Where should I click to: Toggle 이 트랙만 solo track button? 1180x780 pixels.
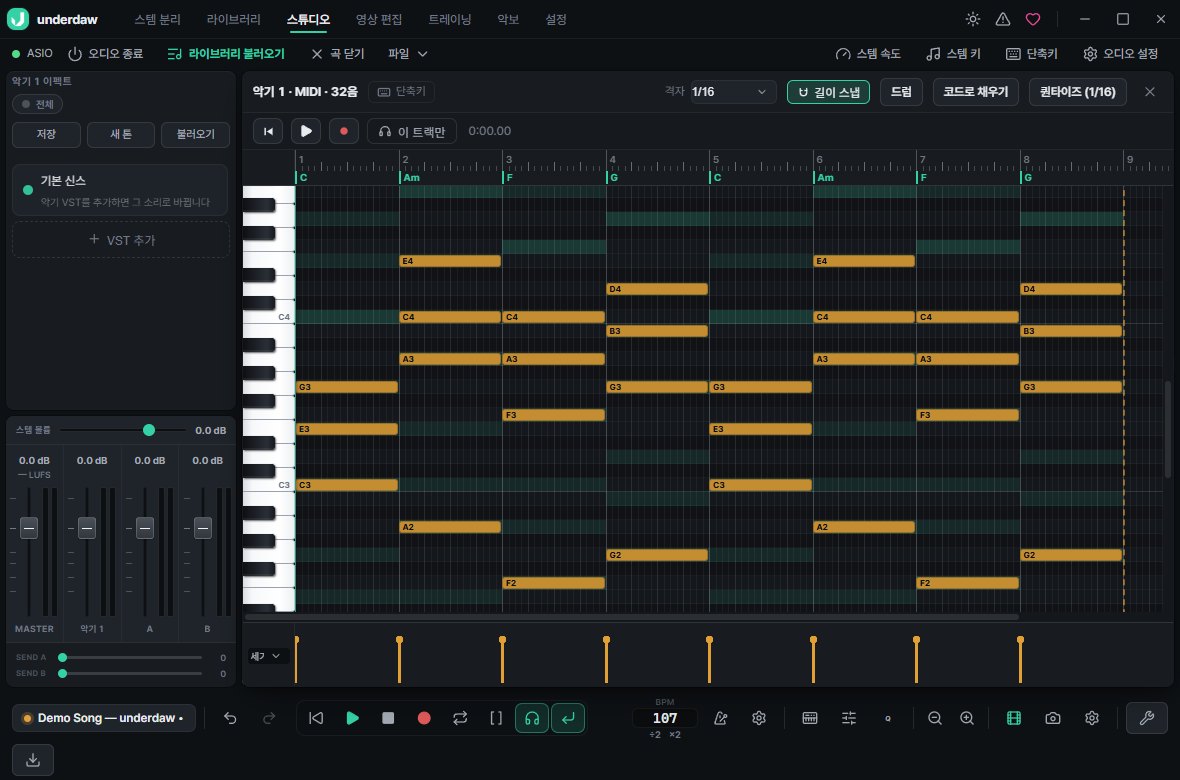click(412, 131)
